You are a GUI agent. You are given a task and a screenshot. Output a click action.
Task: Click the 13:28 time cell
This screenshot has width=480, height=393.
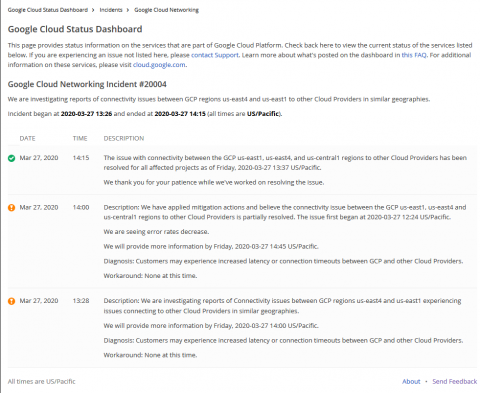click(81, 301)
